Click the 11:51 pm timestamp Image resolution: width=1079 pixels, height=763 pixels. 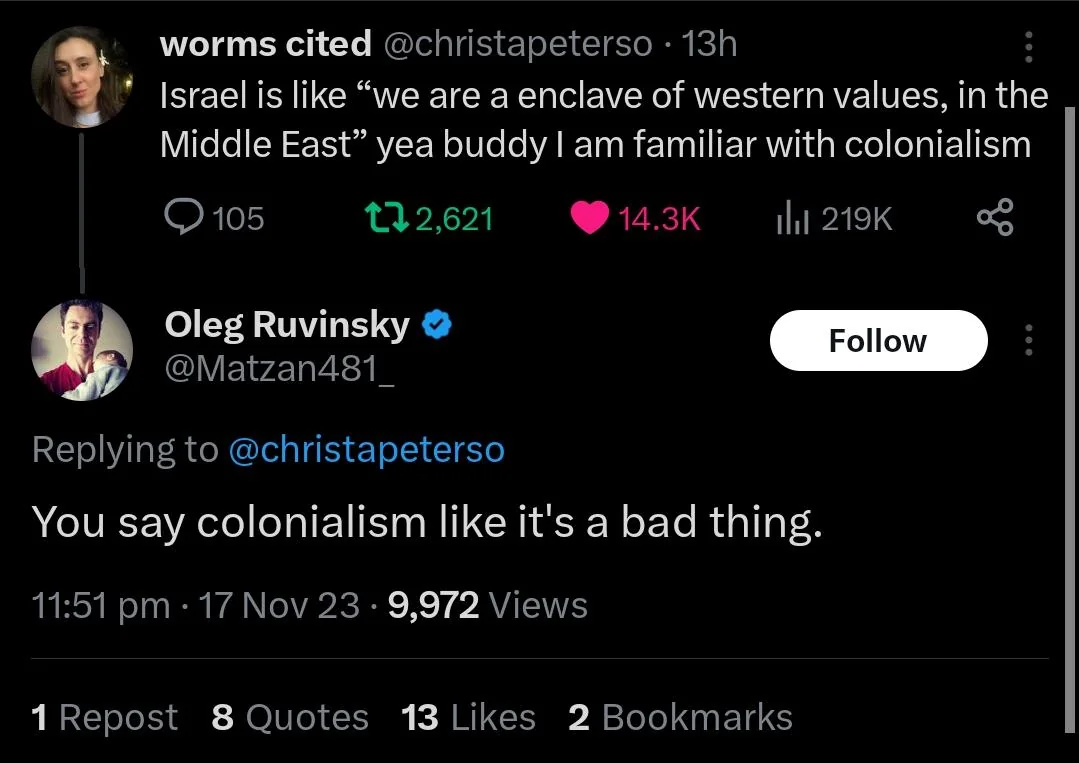[100, 606]
